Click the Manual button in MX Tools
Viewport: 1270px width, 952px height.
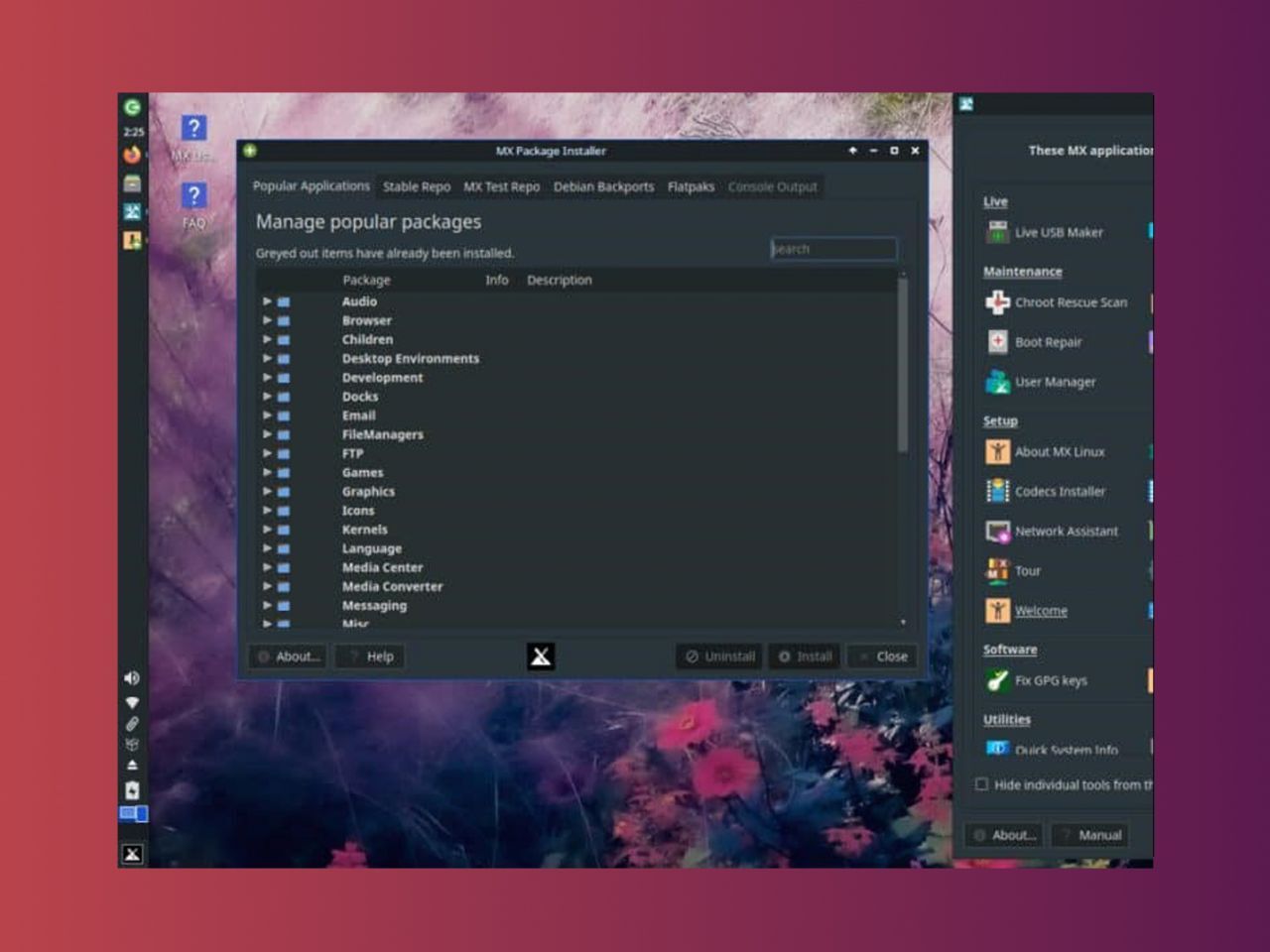point(1089,835)
